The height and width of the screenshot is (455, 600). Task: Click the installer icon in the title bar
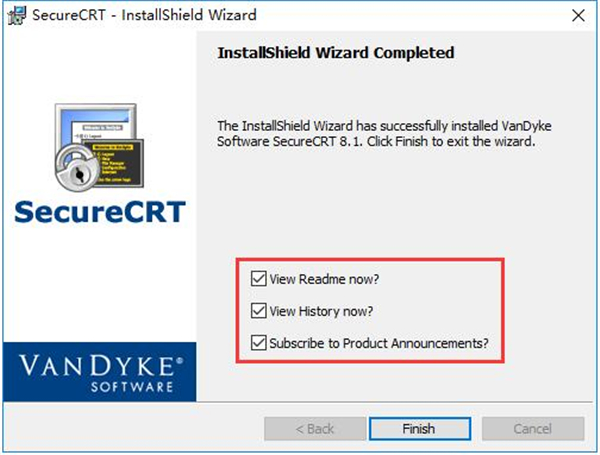coord(17,15)
